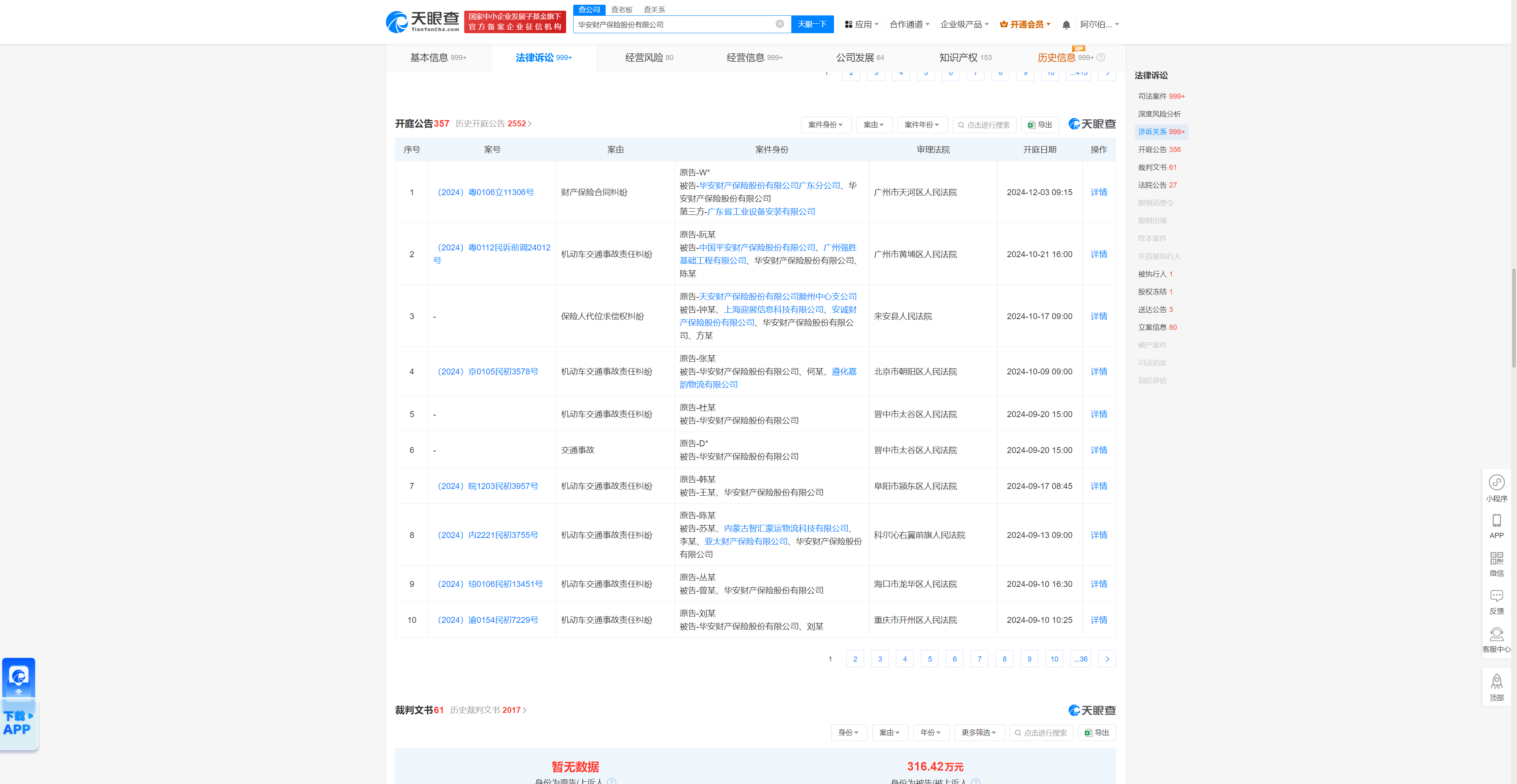The image size is (1517, 784).
Task: Open the 开通会员 dropdown
Action: pos(1025,24)
